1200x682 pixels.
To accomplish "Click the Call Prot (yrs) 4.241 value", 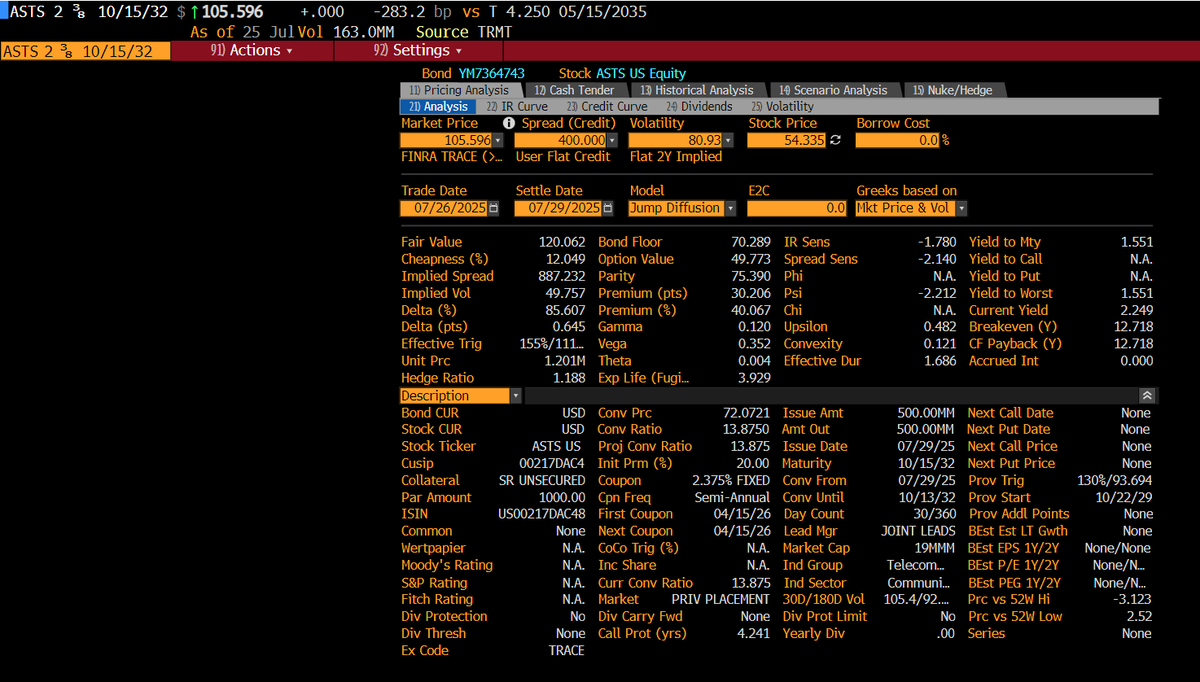I will [x=754, y=633].
